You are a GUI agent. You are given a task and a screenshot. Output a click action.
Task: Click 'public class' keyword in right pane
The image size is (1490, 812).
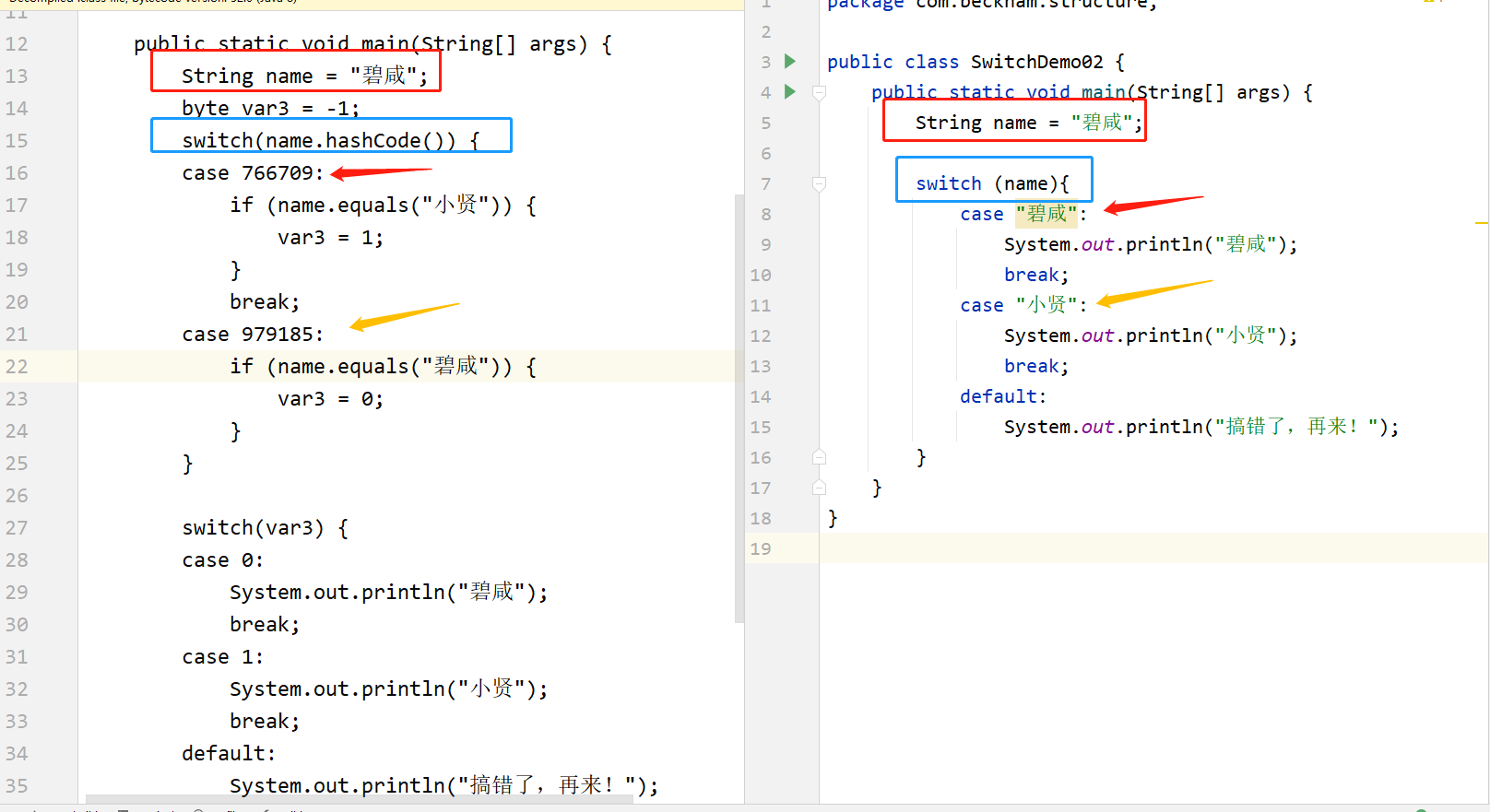pos(893,62)
